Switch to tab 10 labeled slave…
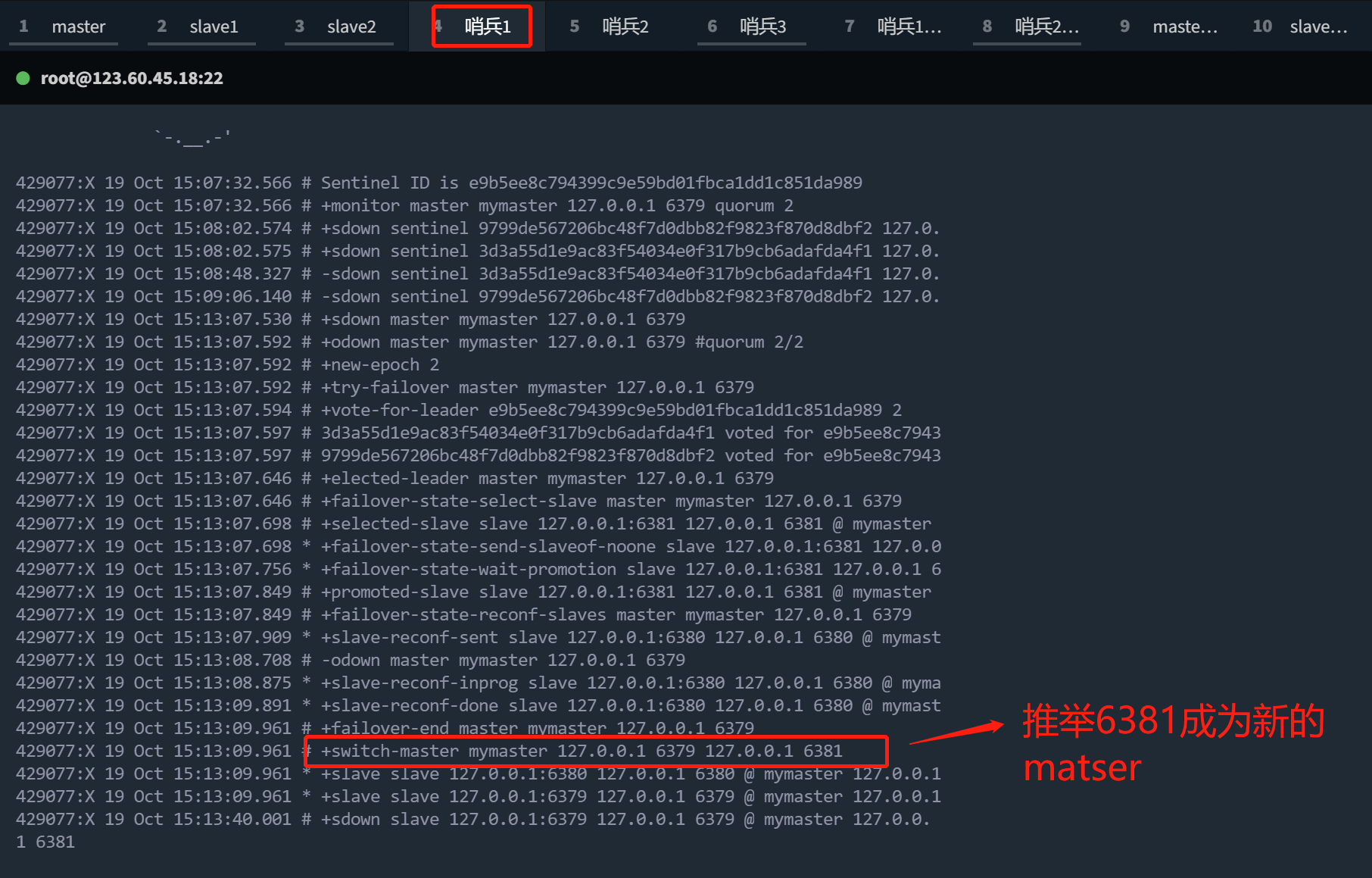1372x878 pixels. pyautogui.click(x=1305, y=27)
